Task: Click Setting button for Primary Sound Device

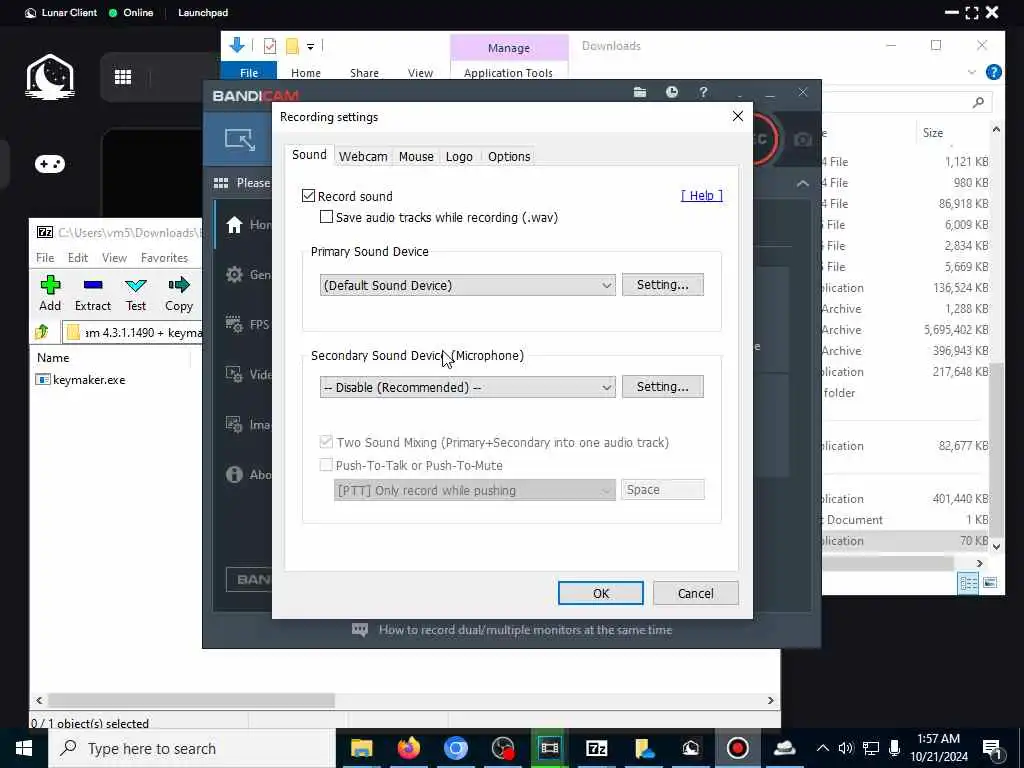Action: click(662, 285)
